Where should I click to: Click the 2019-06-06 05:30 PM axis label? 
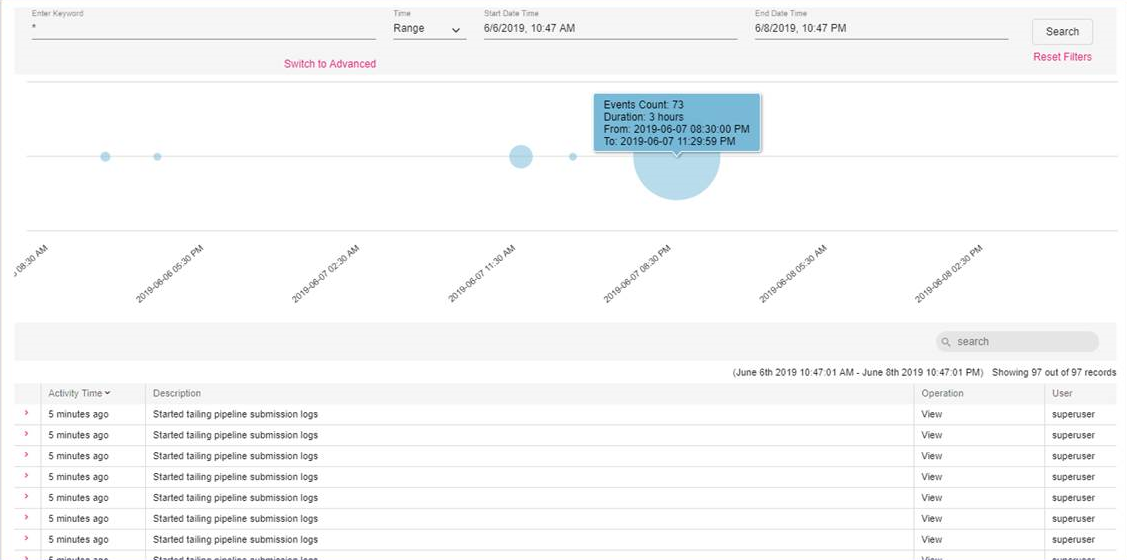click(x=170, y=274)
